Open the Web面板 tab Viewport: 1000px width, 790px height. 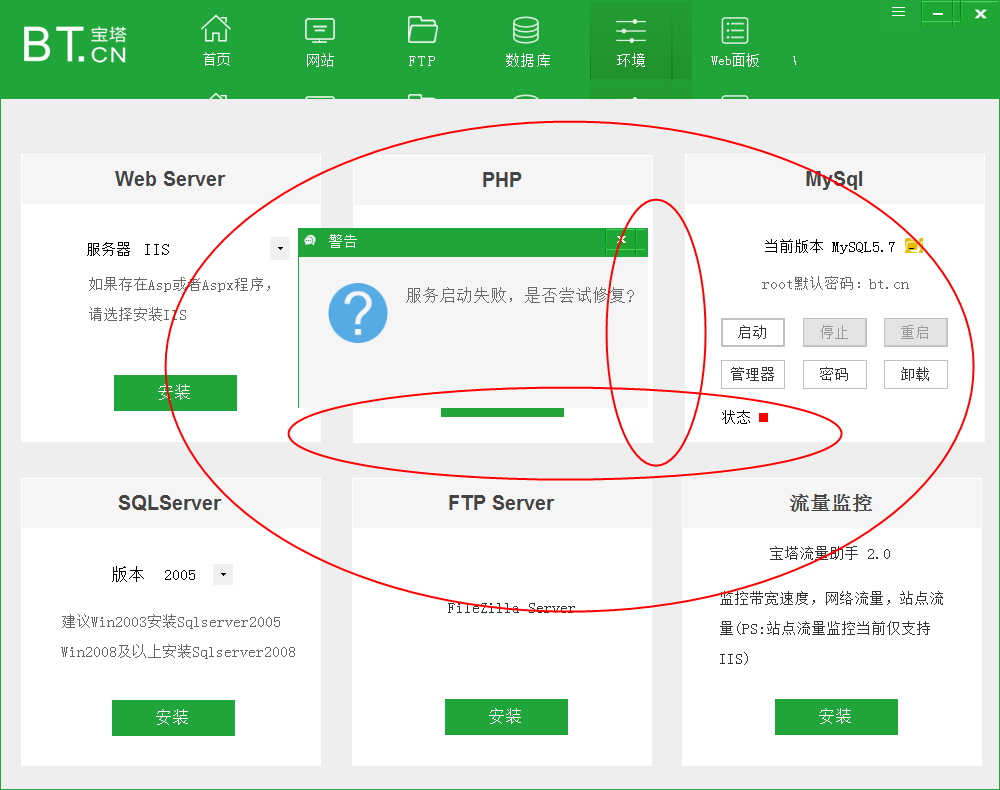[x=735, y=41]
